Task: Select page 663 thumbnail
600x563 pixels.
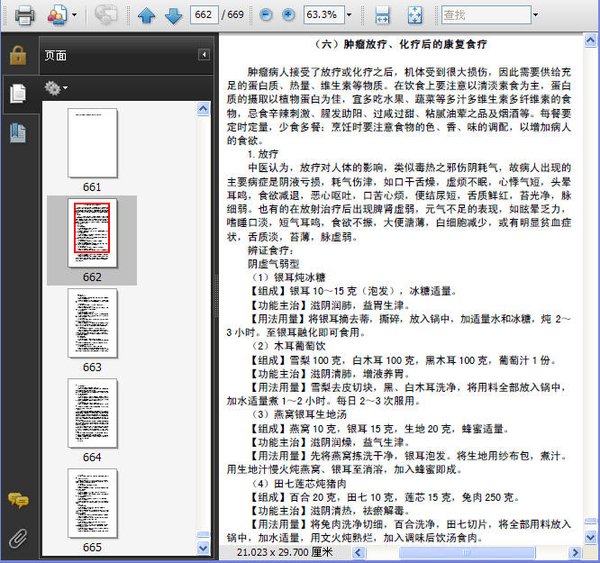Action: [x=92, y=323]
